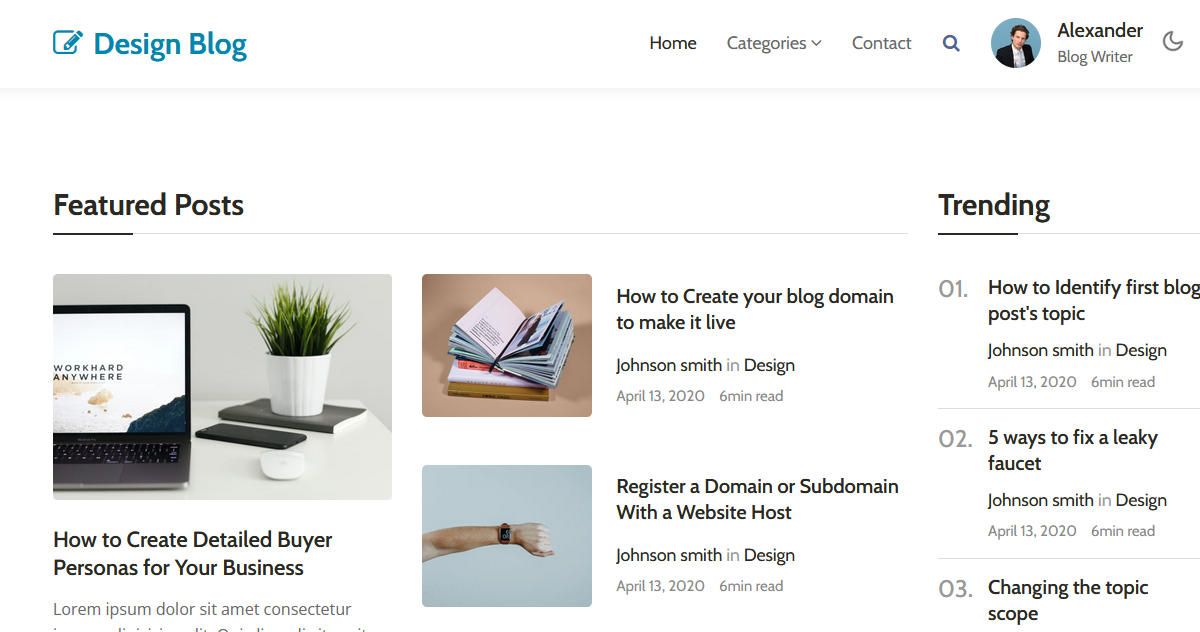This screenshot has height=632, width=1200.
Task: Open "Register a Domain or Subdomain" post
Action: pyautogui.click(x=757, y=499)
